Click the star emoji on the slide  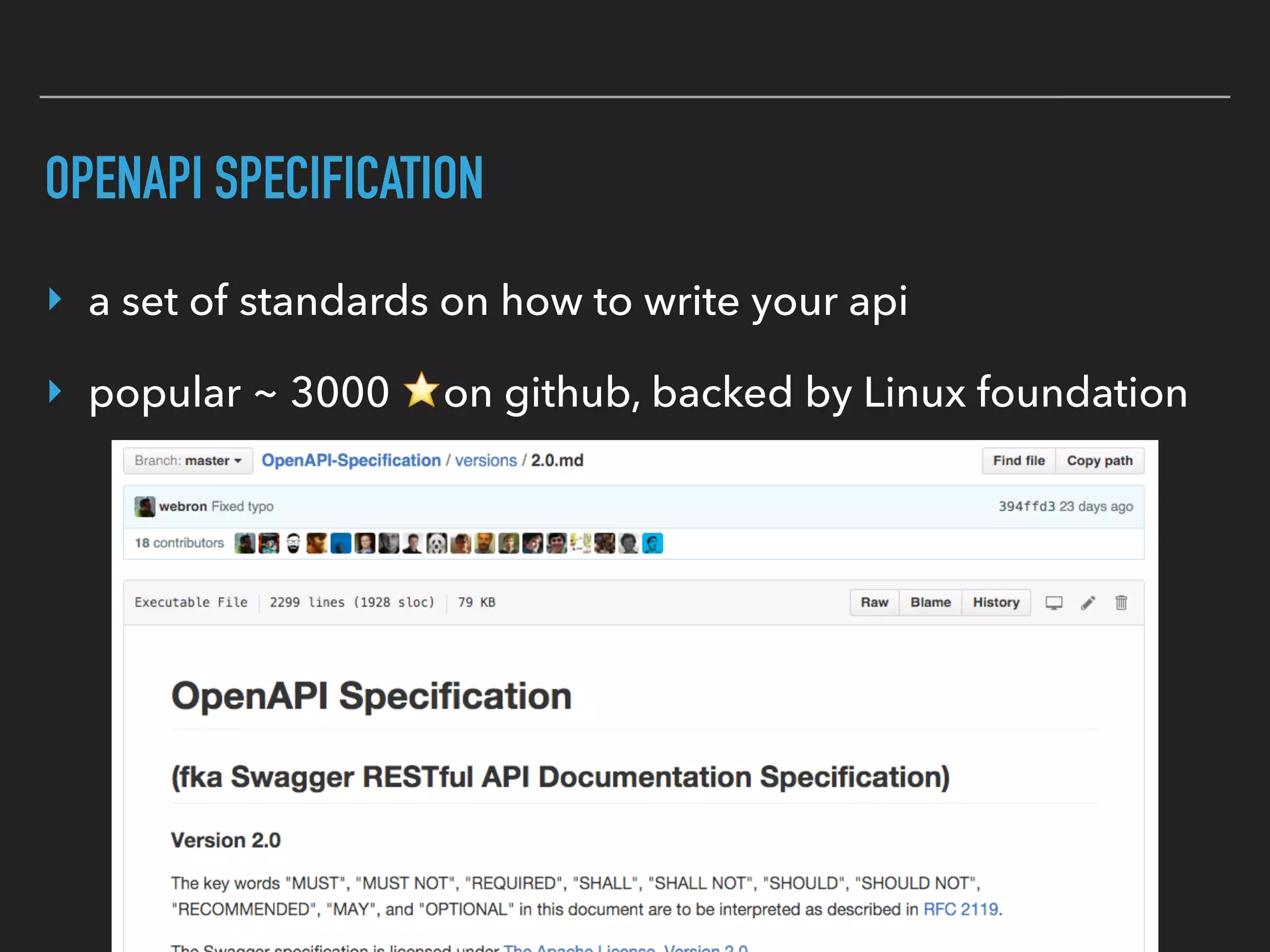[x=422, y=390]
